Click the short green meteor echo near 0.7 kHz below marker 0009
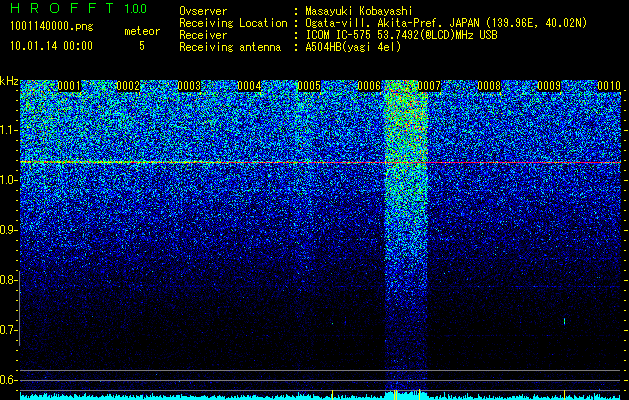 point(564,321)
